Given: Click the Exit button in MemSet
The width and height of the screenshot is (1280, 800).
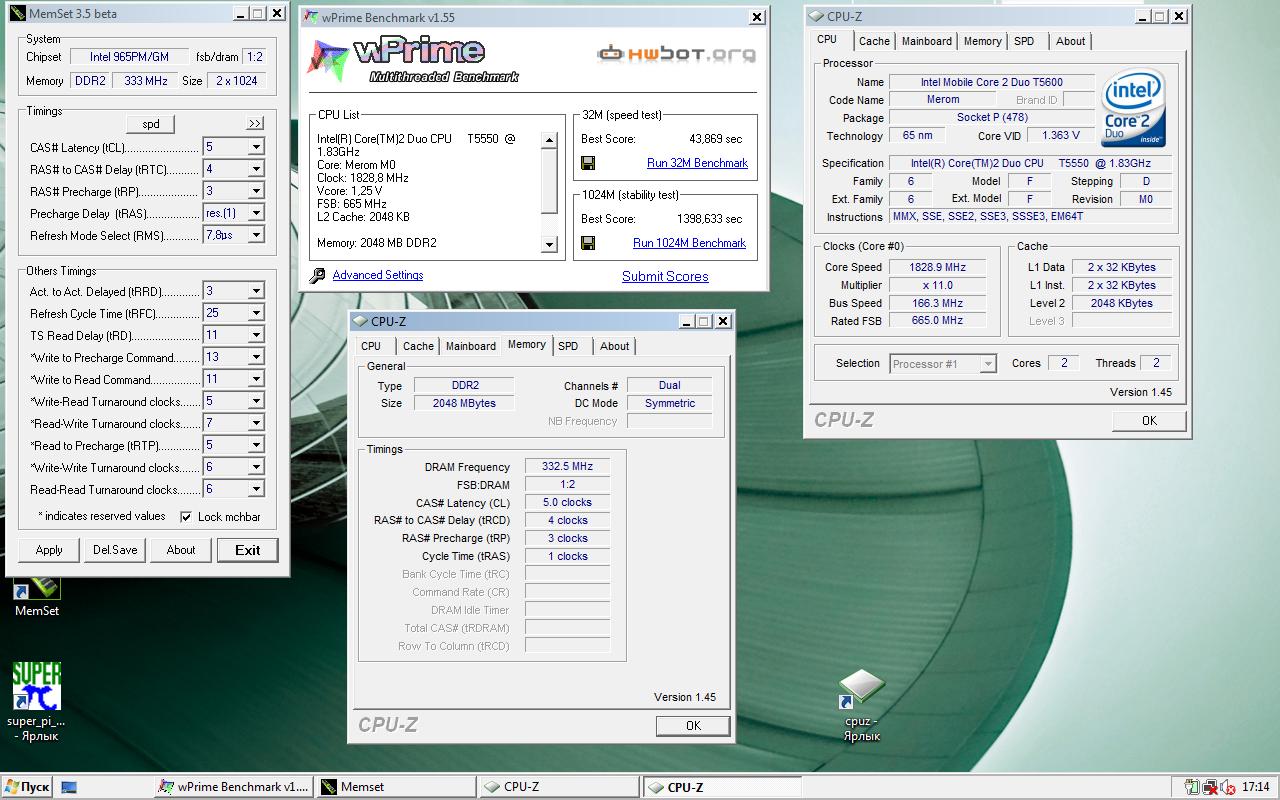Looking at the screenshot, I should tap(248, 550).
